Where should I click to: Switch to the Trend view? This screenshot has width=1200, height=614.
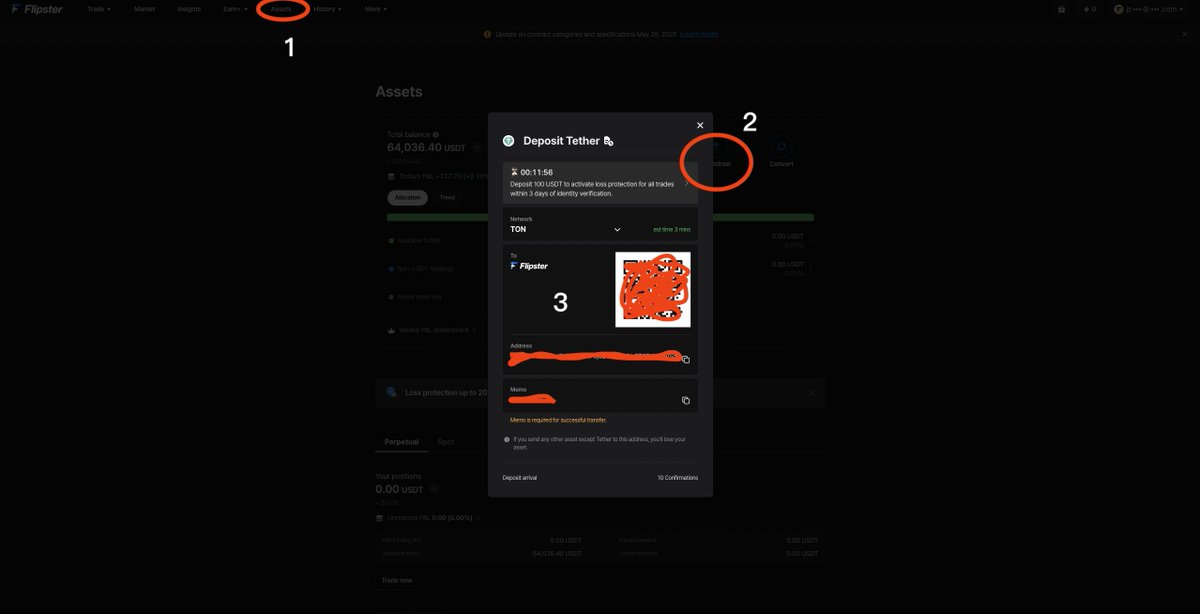[x=447, y=197]
